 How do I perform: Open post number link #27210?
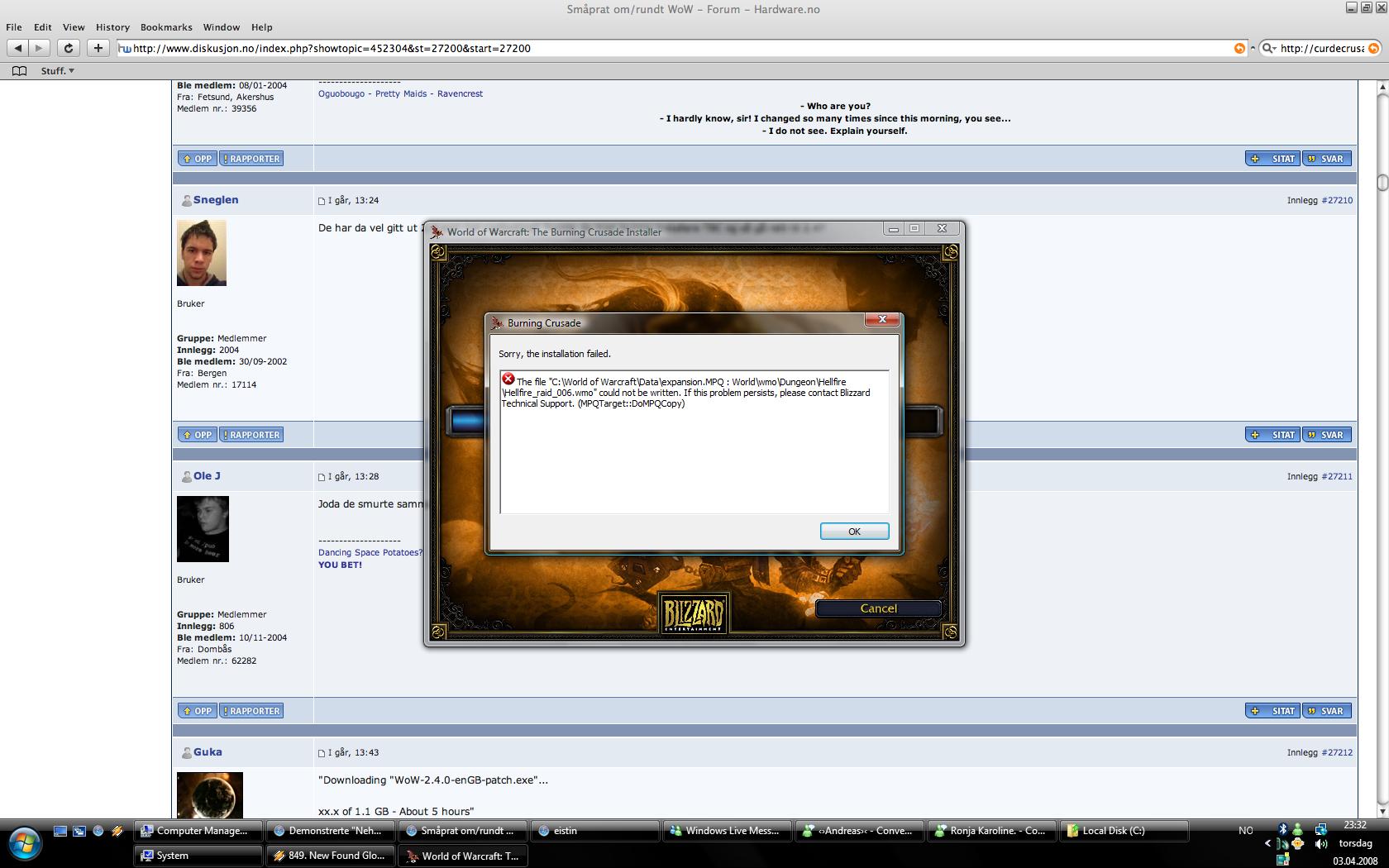point(1337,201)
